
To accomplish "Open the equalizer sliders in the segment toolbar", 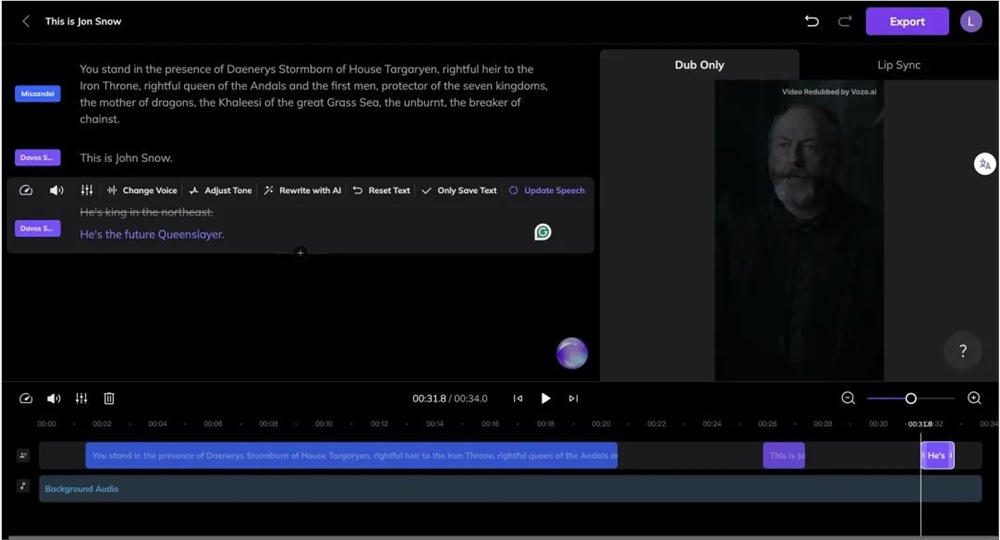I will 87,190.
